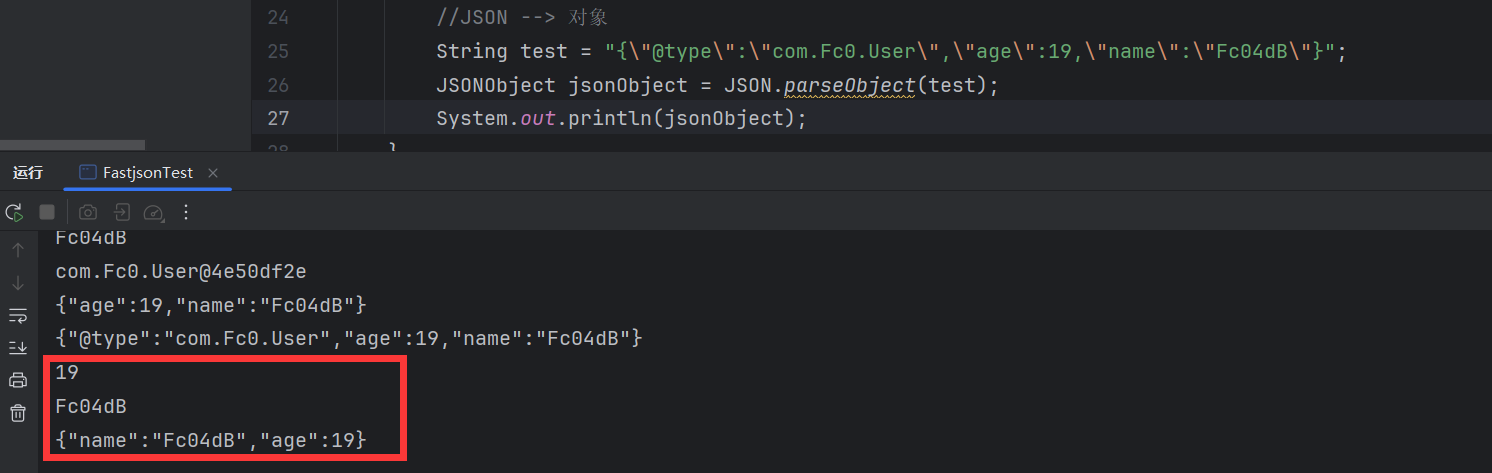Click the up arrow in console sidebar
This screenshot has height=473, width=1492.
point(18,250)
